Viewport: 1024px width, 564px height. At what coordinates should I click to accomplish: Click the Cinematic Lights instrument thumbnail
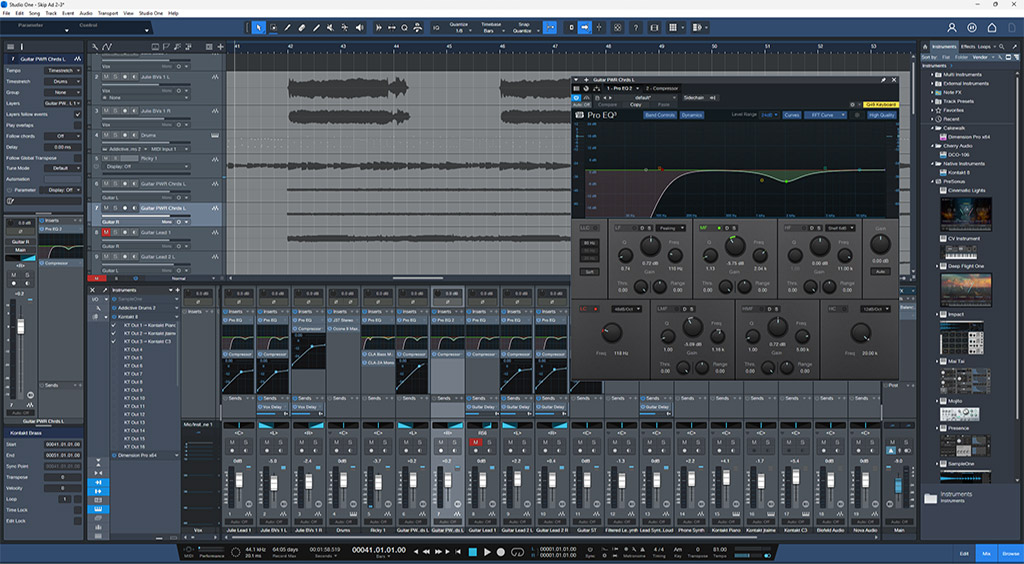coord(965,215)
